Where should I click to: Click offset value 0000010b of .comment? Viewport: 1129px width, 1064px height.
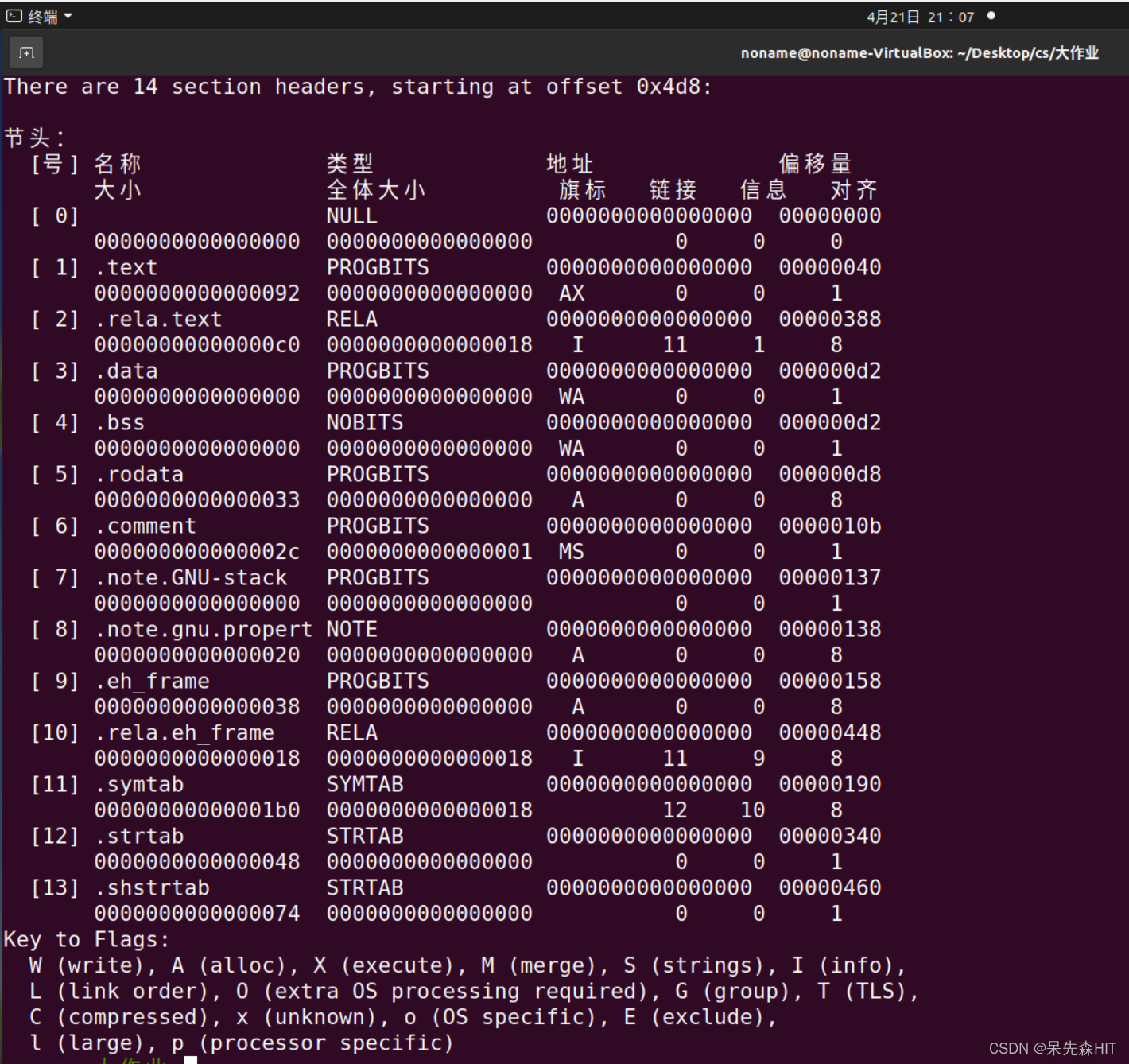pyautogui.click(x=830, y=526)
